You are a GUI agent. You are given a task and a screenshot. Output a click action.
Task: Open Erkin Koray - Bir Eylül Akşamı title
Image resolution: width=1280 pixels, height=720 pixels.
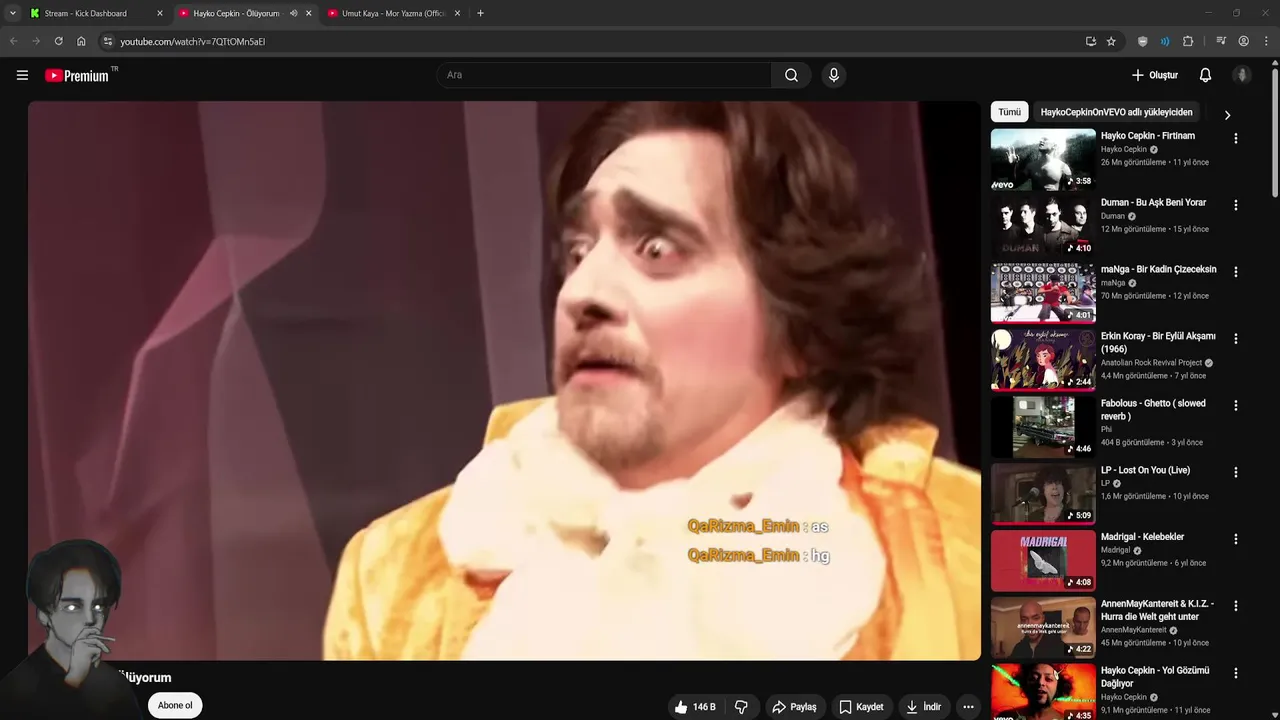[x=1158, y=343]
